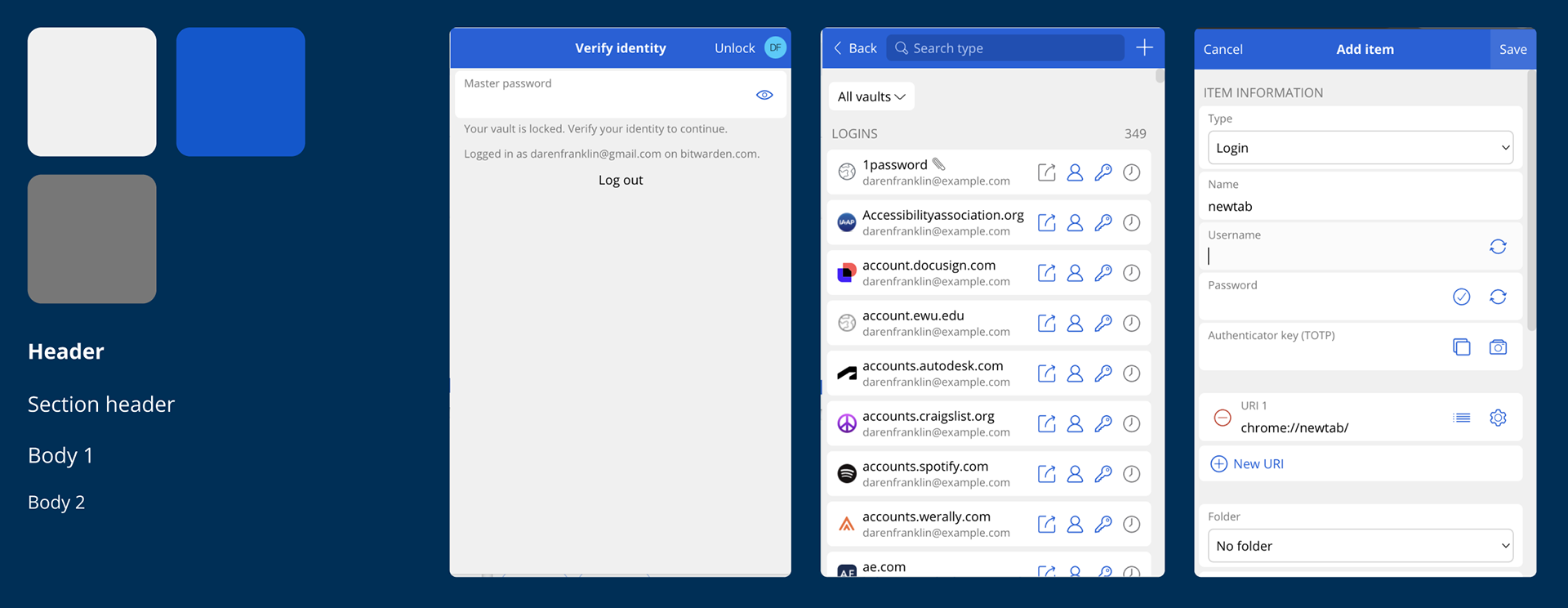Screen dimensions: 1568x608
Task: Copy the Authenticator key TOTP icon
Action: (x=1461, y=347)
